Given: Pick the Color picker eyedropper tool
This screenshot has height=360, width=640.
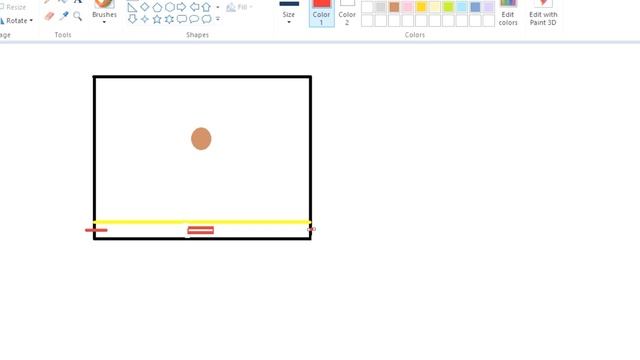Looking at the screenshot, I should (x=64, y=16).
